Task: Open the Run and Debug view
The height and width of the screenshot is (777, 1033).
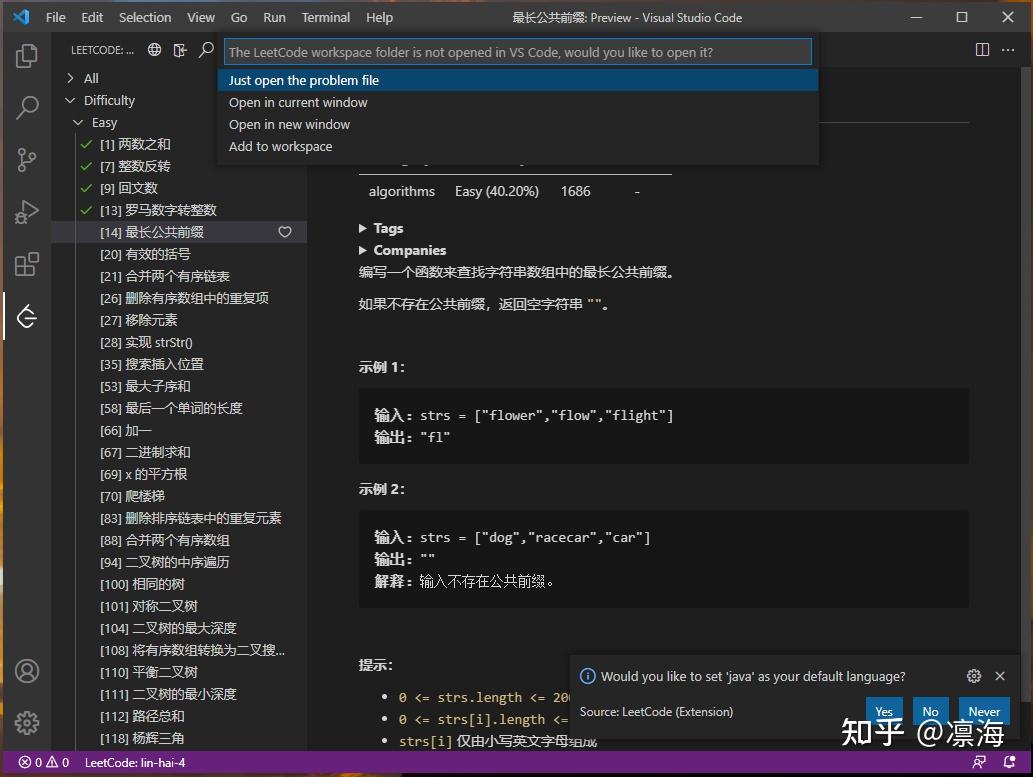Action: tap(27, 211)
